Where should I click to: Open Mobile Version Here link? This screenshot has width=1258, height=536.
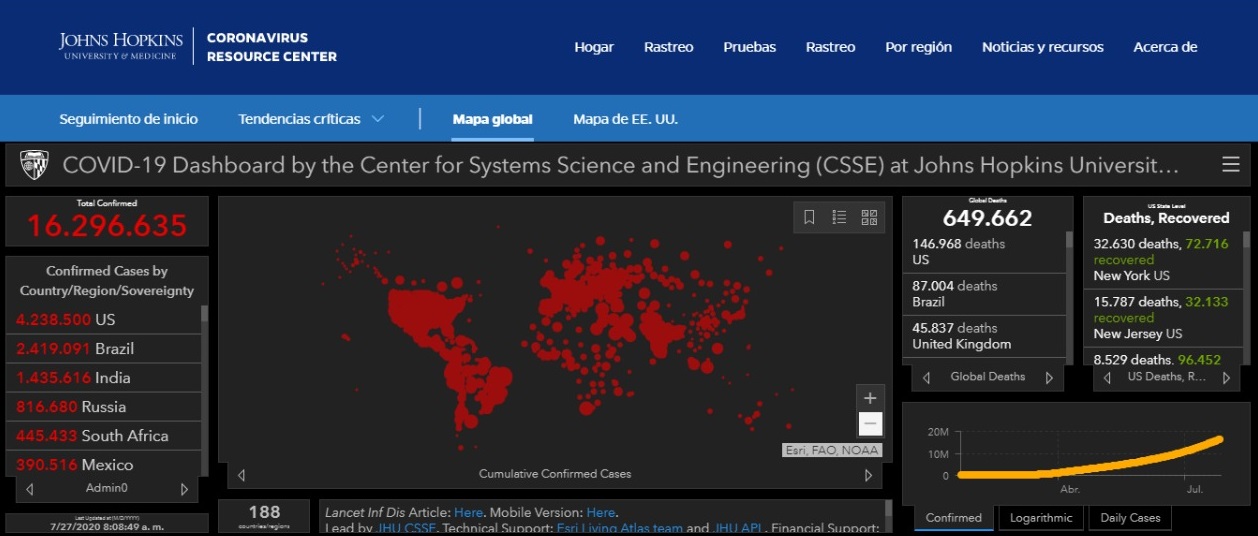tap(601, 512)
